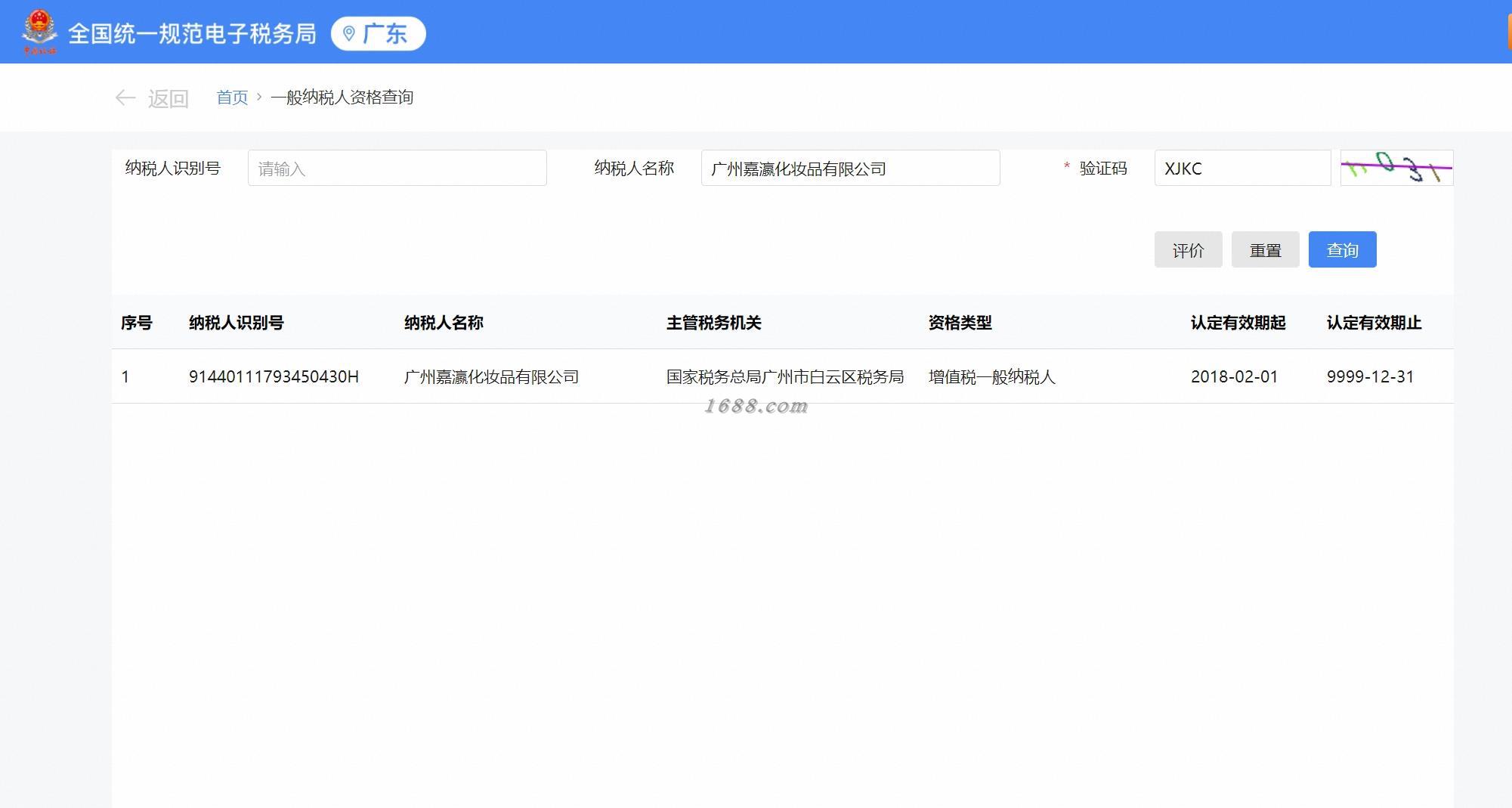Click the 认定有效期止 column header
Image resolution: width=1512 pixels, height=808 pixels.
pos(1374,323)
